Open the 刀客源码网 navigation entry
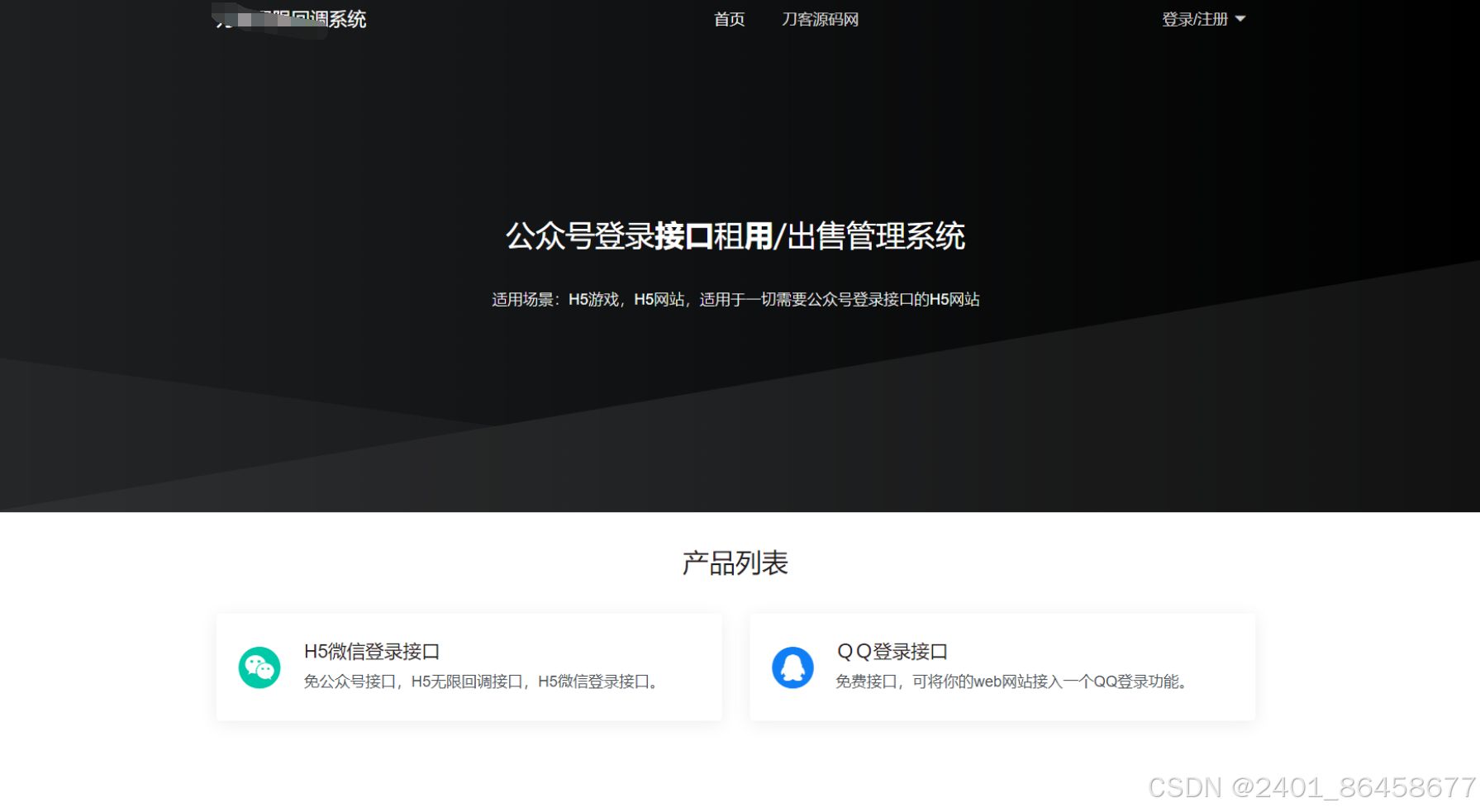 (x=821, y=18)
